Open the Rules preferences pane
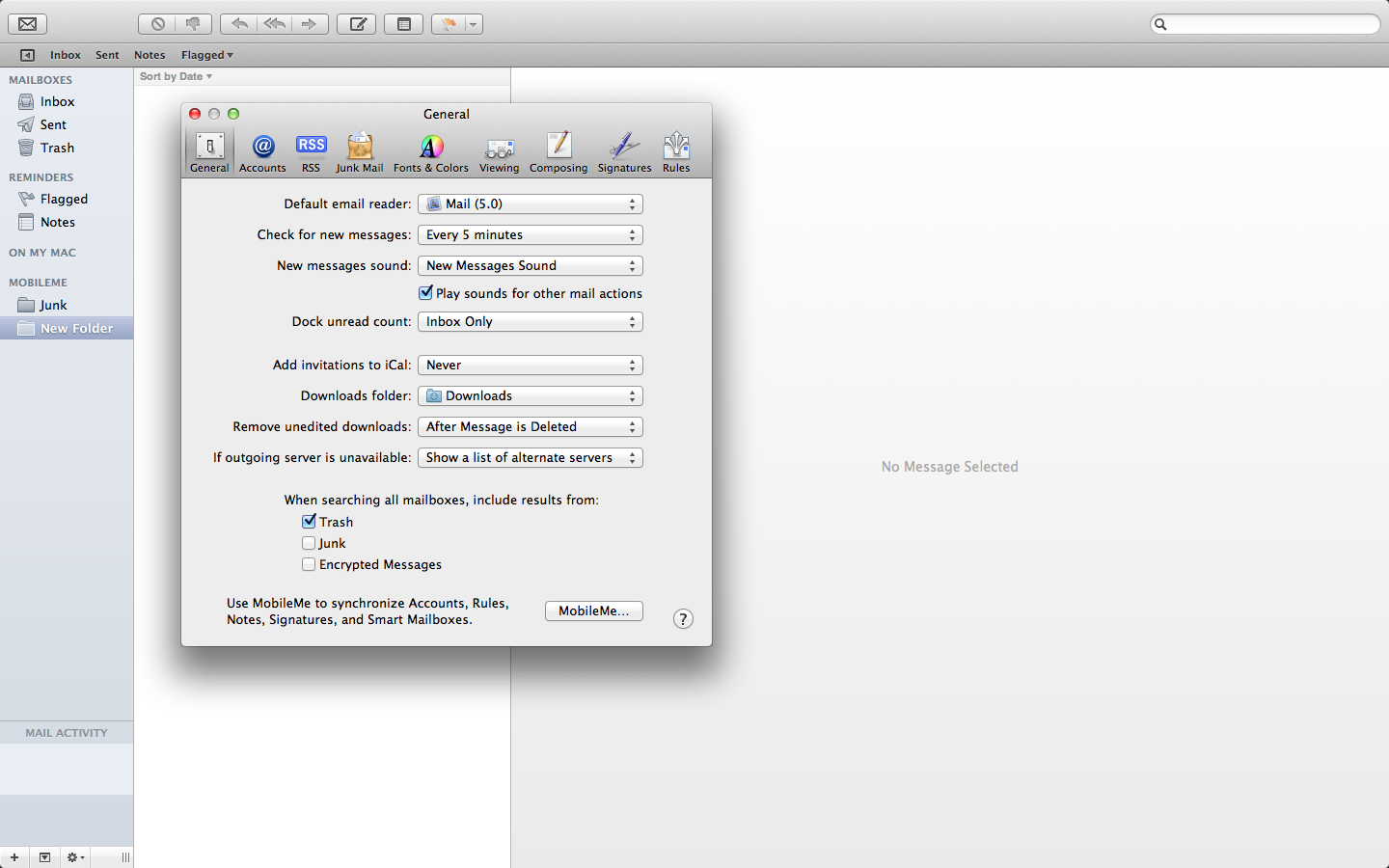The width and height of the screenshot is (1389, 868). 676,153
